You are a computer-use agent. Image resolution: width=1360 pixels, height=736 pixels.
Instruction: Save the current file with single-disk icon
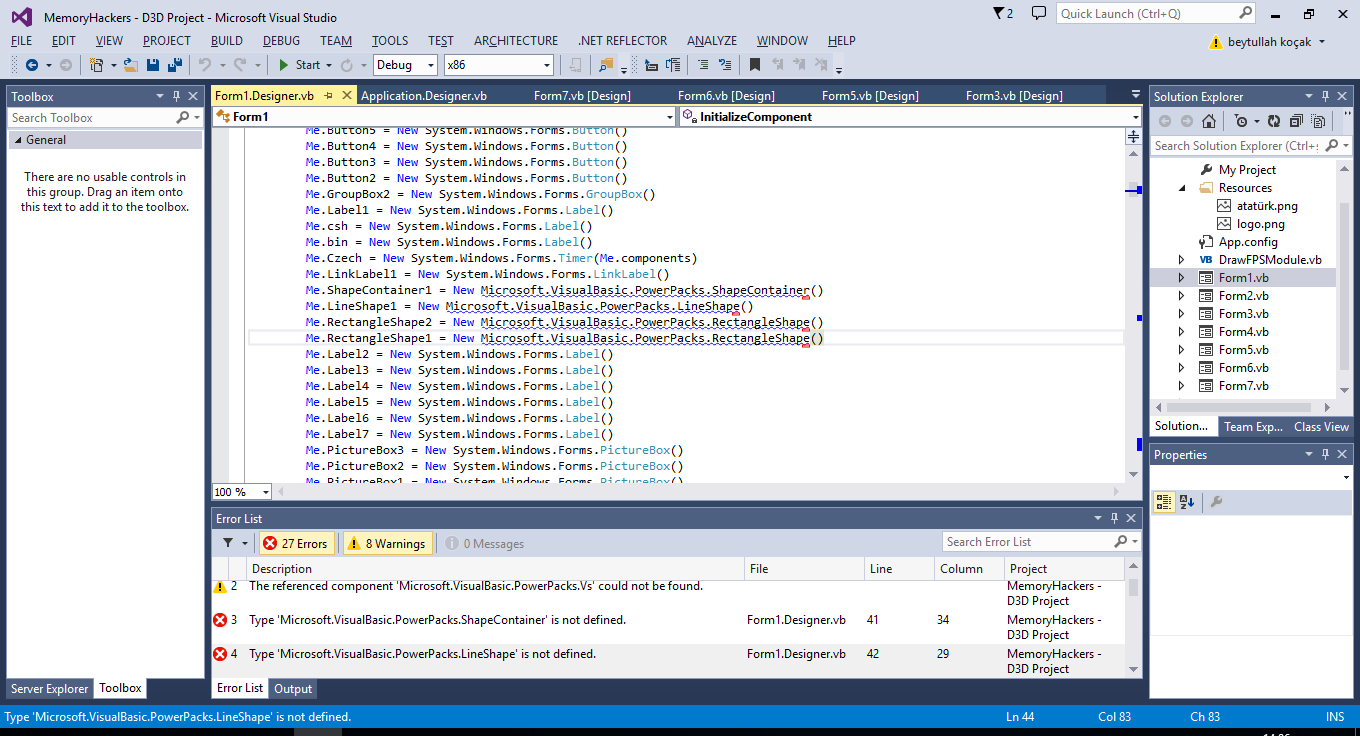(x=153, y=65)
